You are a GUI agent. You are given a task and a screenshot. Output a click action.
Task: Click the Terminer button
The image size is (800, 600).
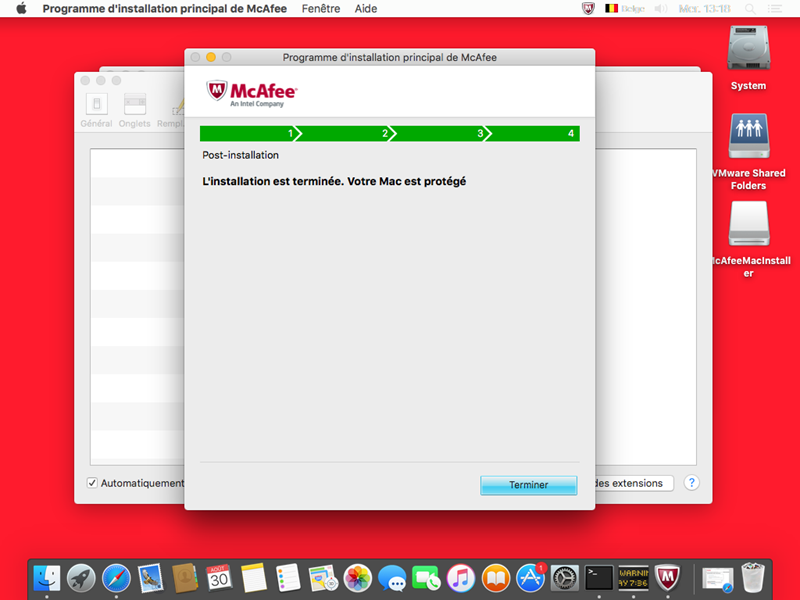(x=529, y=485)
